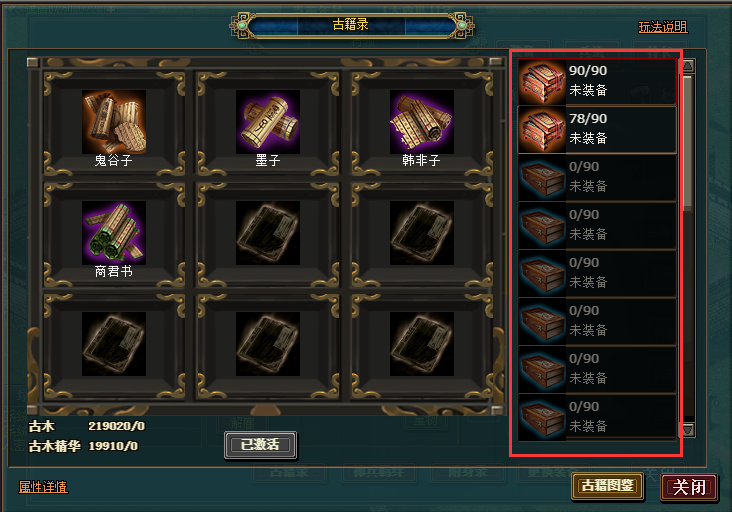Select the 90/90 red book box entry

tap(597, 82)
